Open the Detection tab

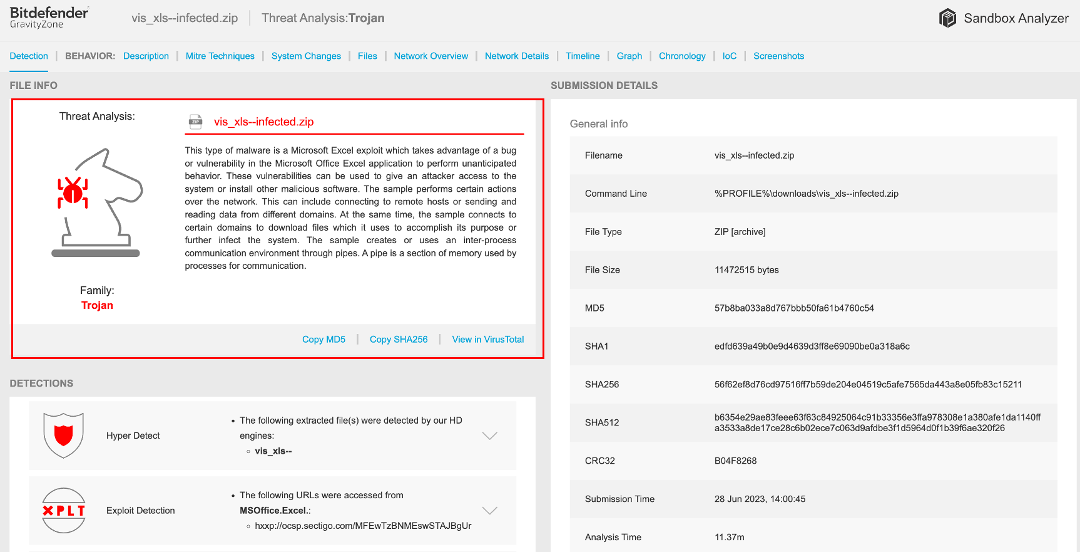click(x=29, y=56)
